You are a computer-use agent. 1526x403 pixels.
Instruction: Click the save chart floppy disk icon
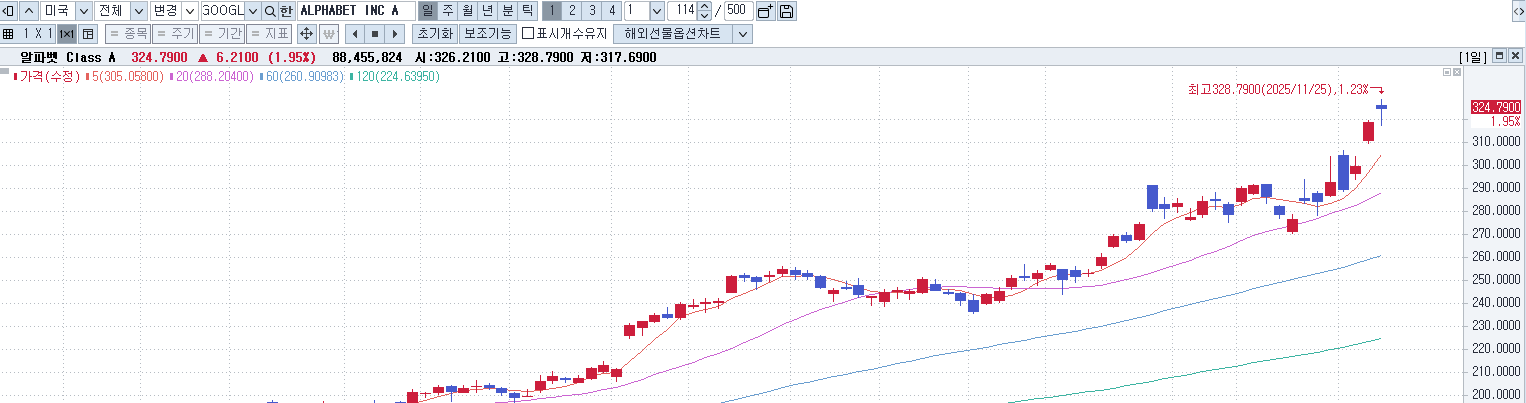point(786,11)
